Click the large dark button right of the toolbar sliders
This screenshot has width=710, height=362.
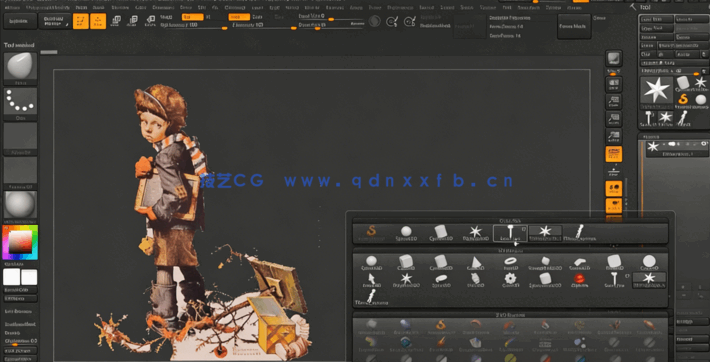(x=574, y=26)
